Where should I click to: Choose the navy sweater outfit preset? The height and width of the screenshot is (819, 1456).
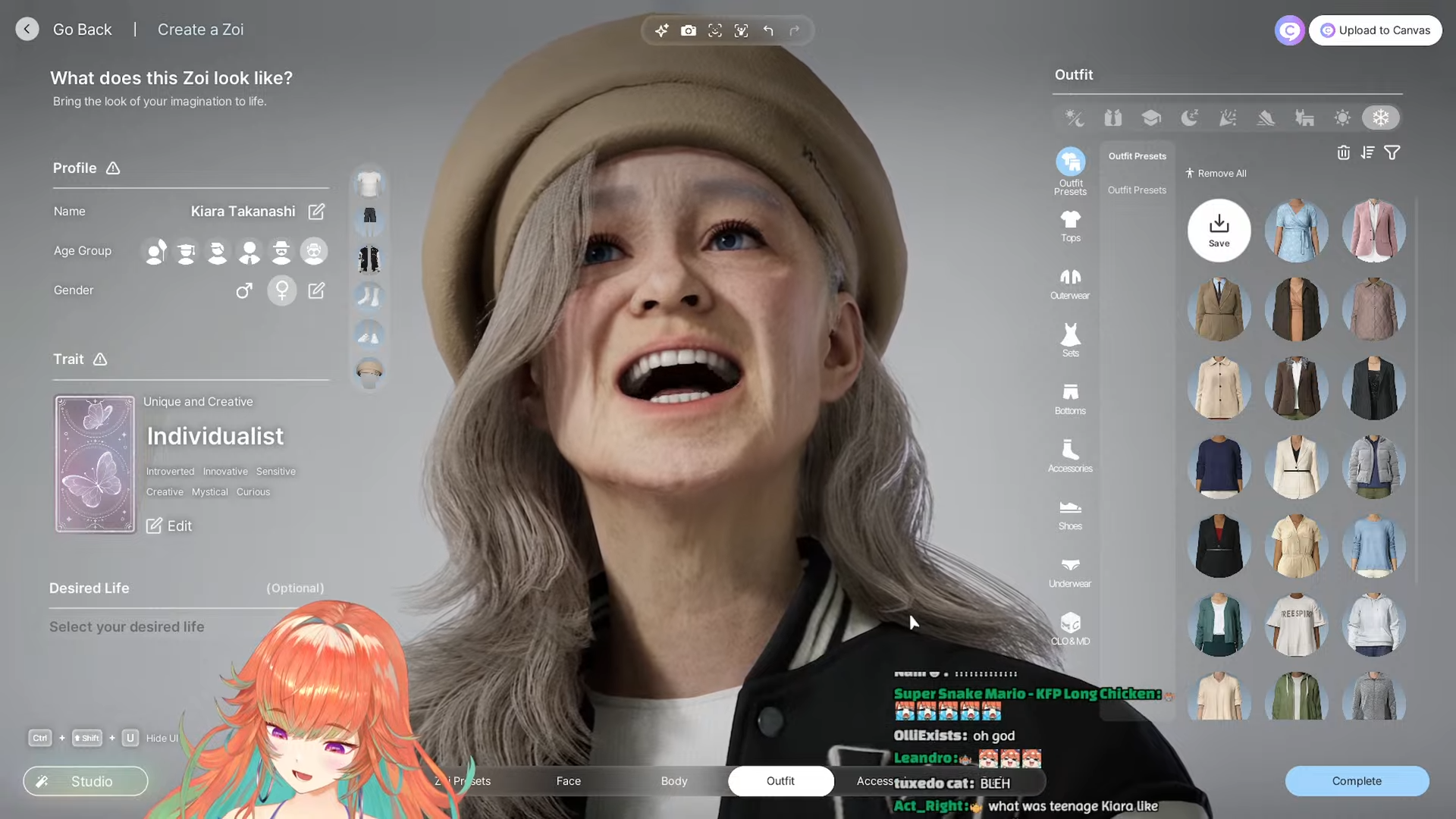coord(1219,467)
